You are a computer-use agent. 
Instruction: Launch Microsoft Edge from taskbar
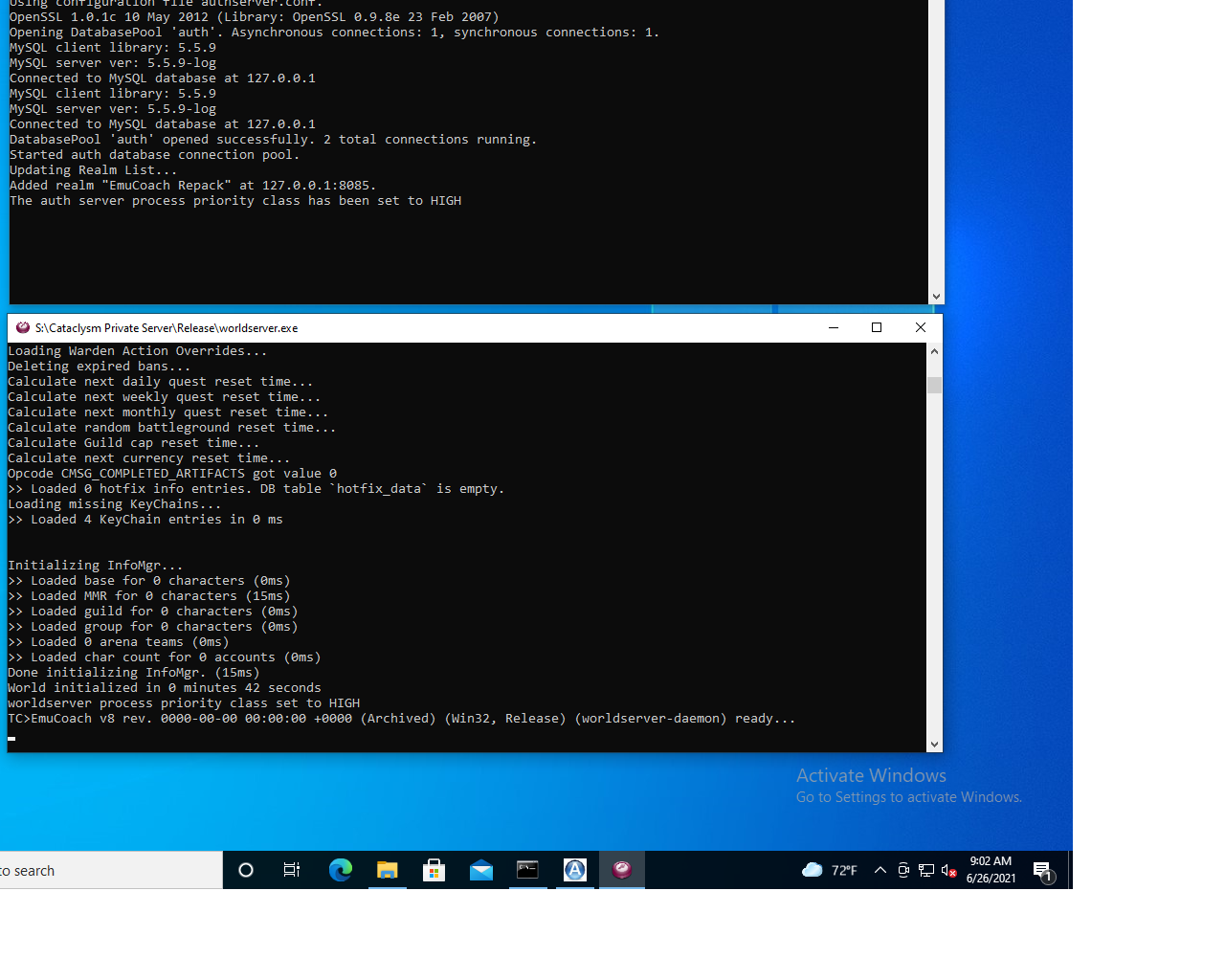pos(340,870)
